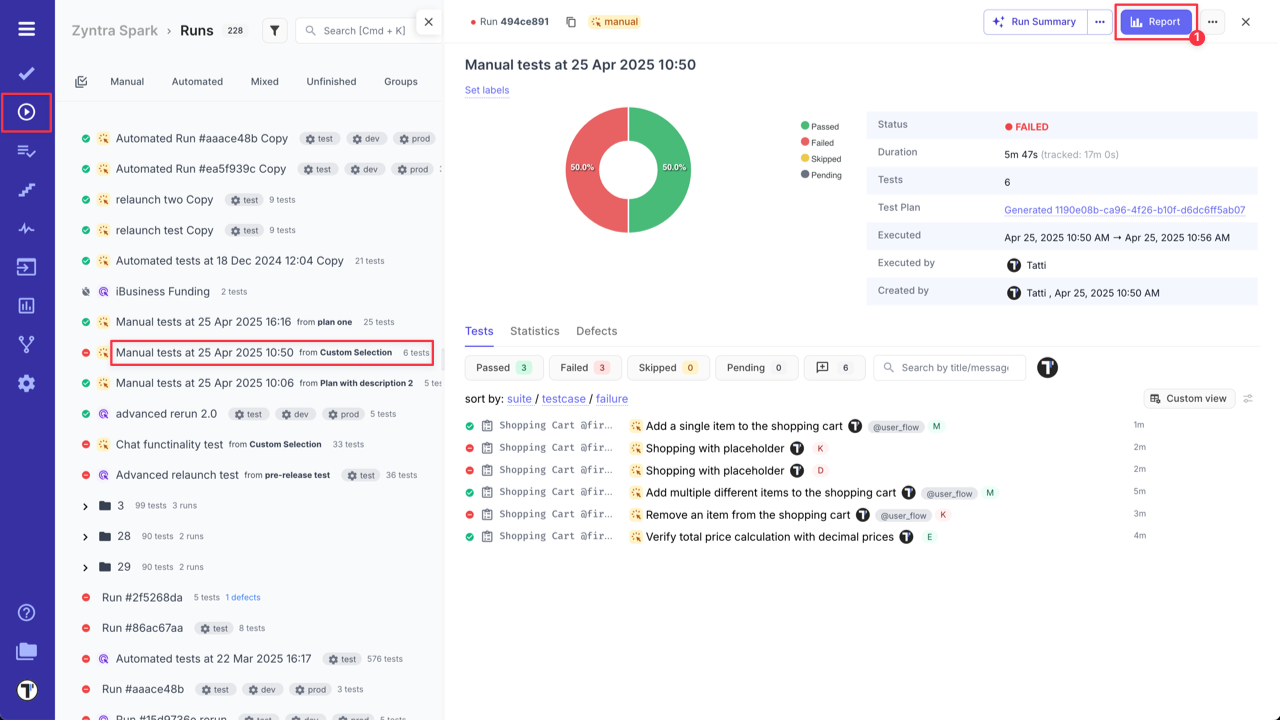Open the settings gear in the sidebar
1280x720 pixels.
[x=26, y=383]
